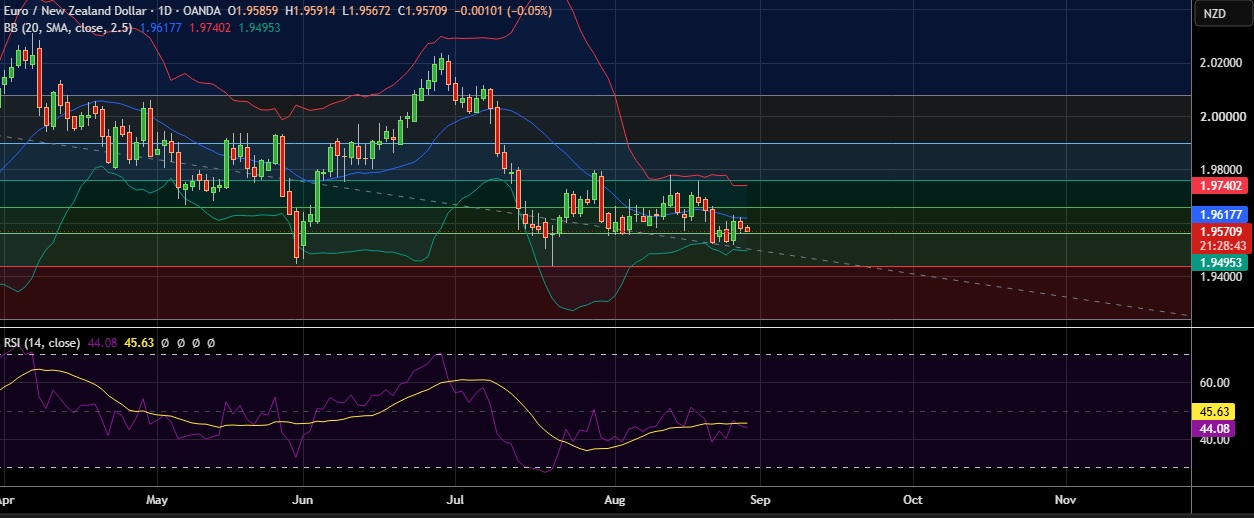Viewport: 1254px width, 518px height.
Task: Click the 2.00000 price axis label
Action: tap(1220, 116)
